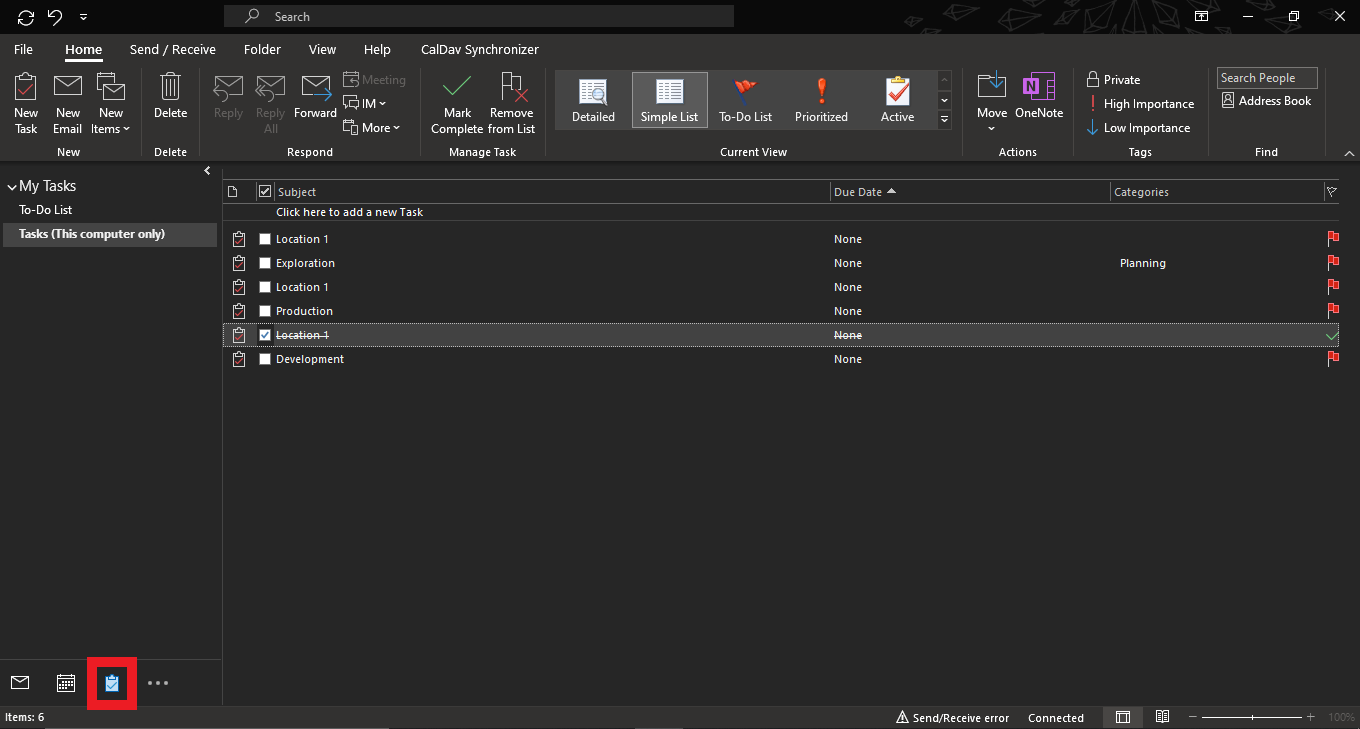This screenshot has width=1360, height=729.
Task: Tick the Development task checkbox
Action: 265,359
